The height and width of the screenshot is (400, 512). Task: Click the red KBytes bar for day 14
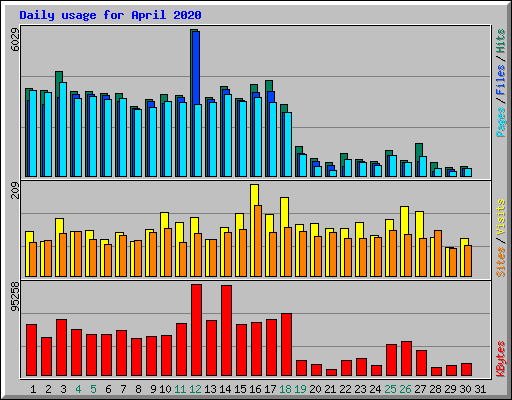(226, 330)
